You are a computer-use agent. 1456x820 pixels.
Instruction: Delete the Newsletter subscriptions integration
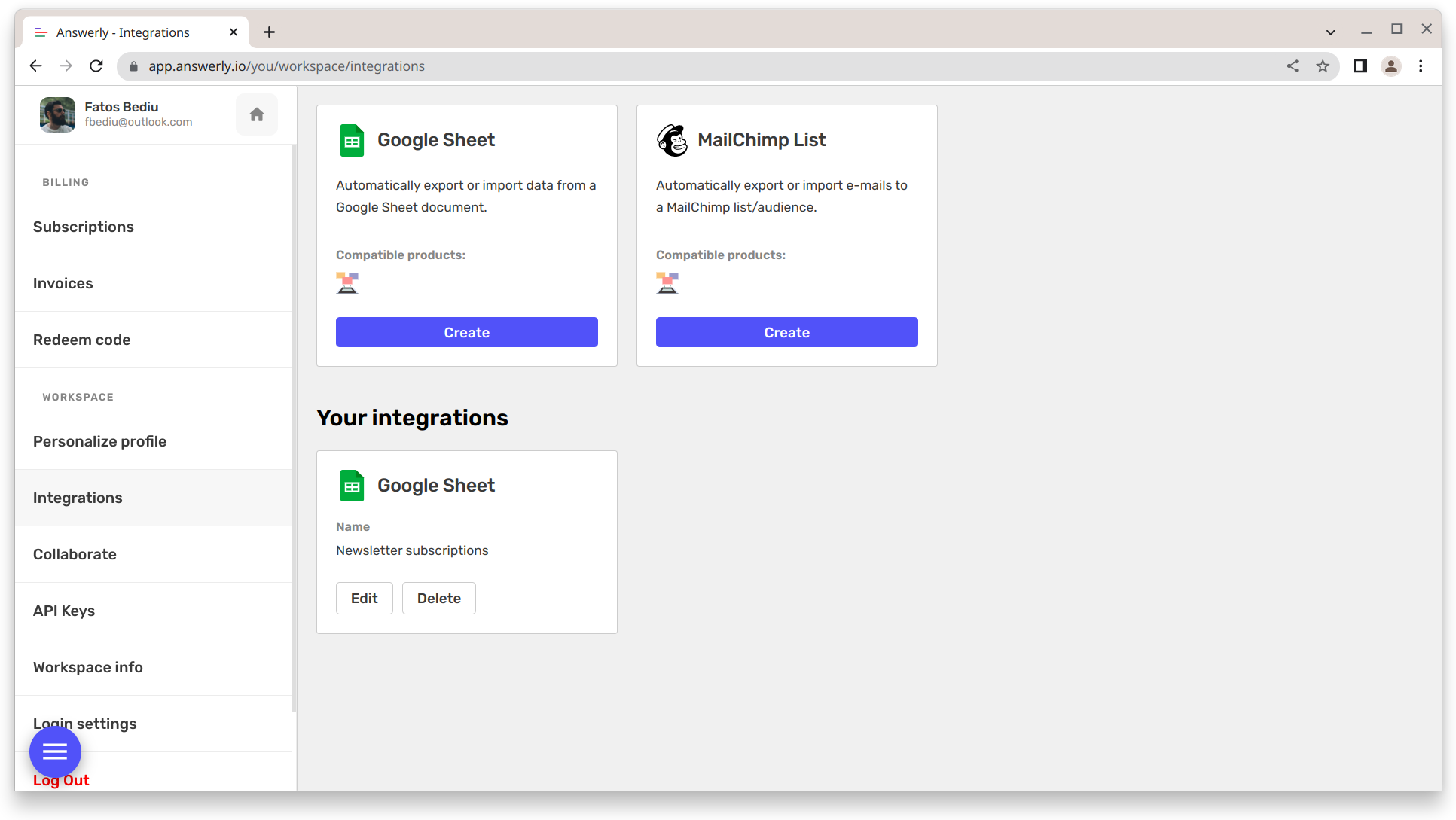tap(439, 598)
